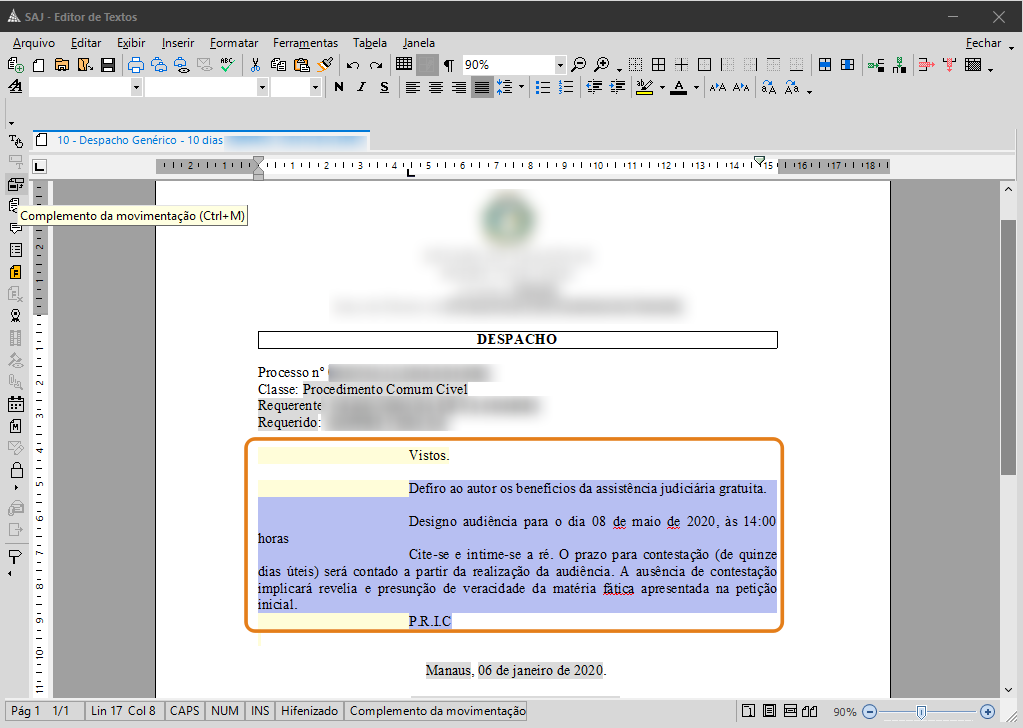Cut selection with the scissors icon
The width and height of the screenshot is (1023, 728).
tap(255, 65)
